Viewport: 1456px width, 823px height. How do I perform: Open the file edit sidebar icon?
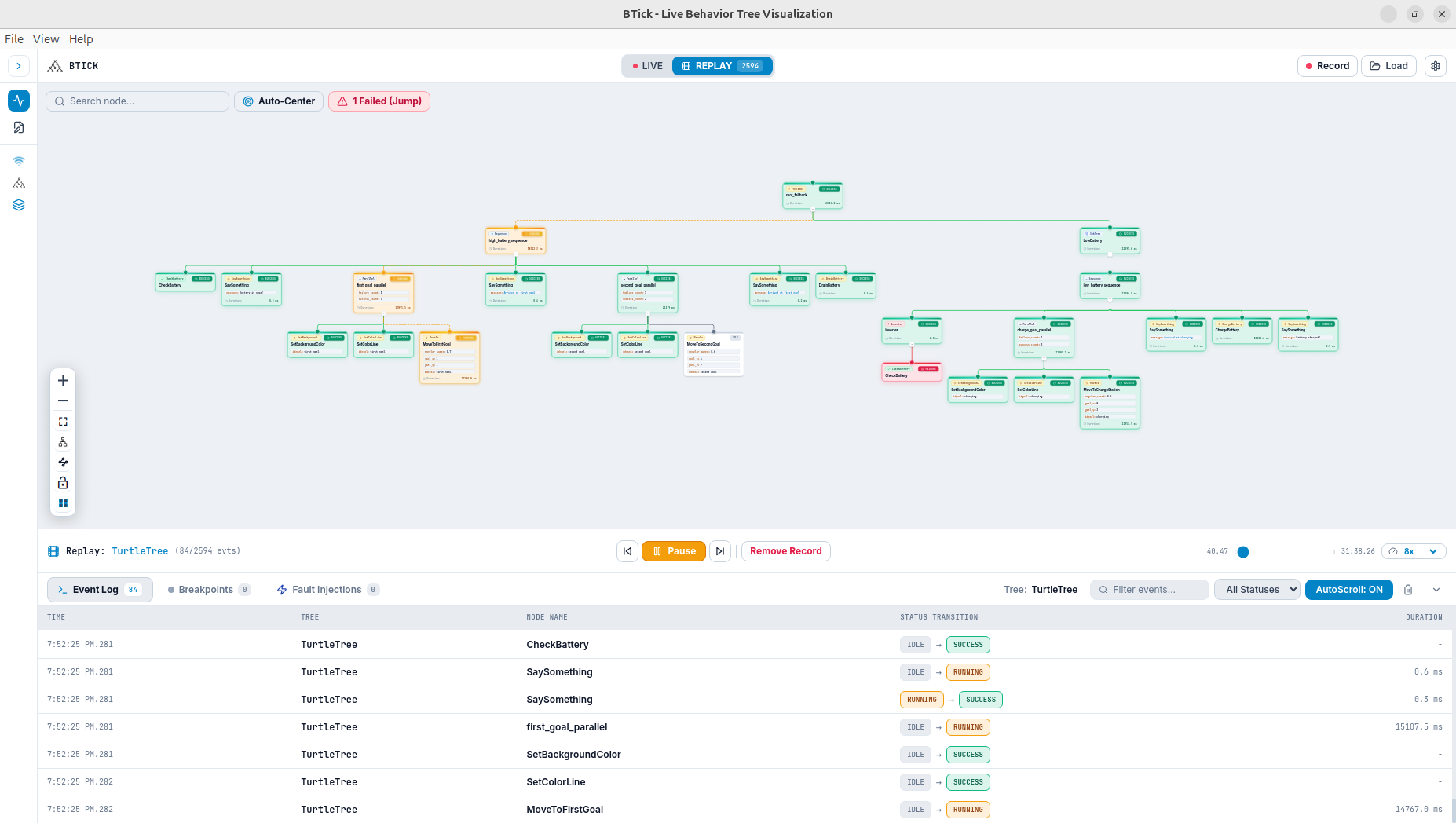point(19,127)
